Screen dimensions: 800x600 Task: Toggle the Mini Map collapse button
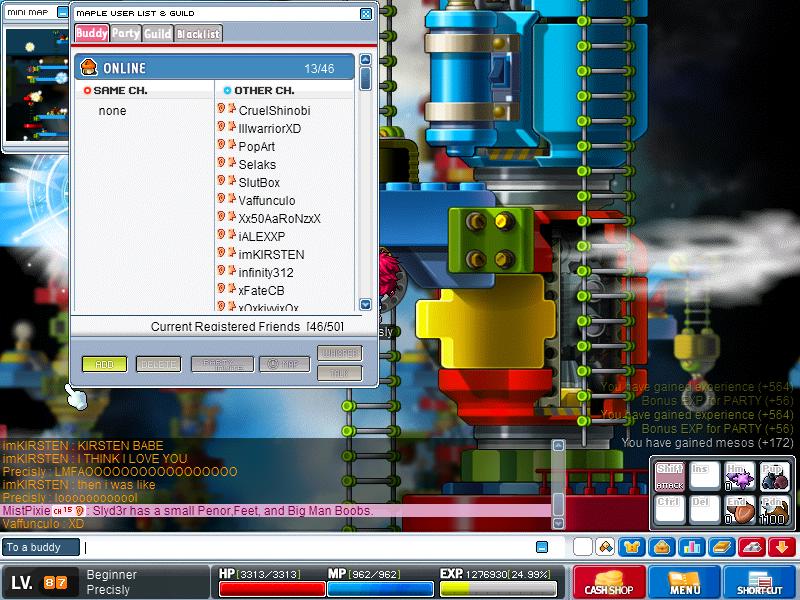(63, 12)
